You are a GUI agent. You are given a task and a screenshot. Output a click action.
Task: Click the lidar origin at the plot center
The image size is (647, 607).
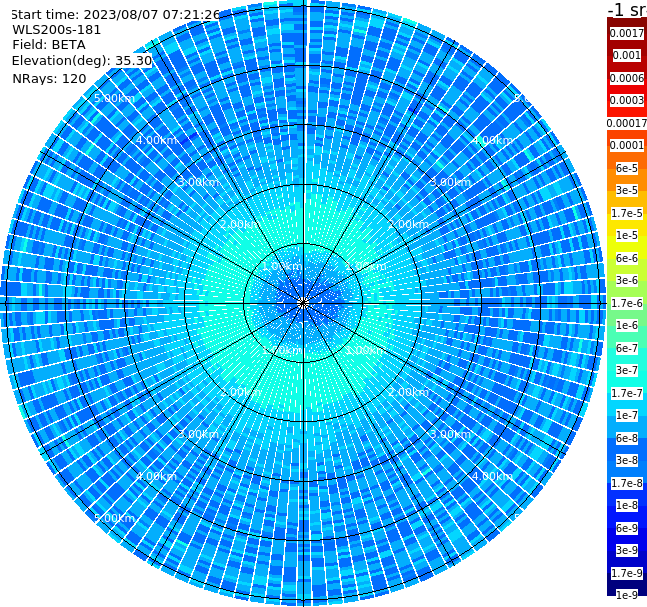coord(303,304)
